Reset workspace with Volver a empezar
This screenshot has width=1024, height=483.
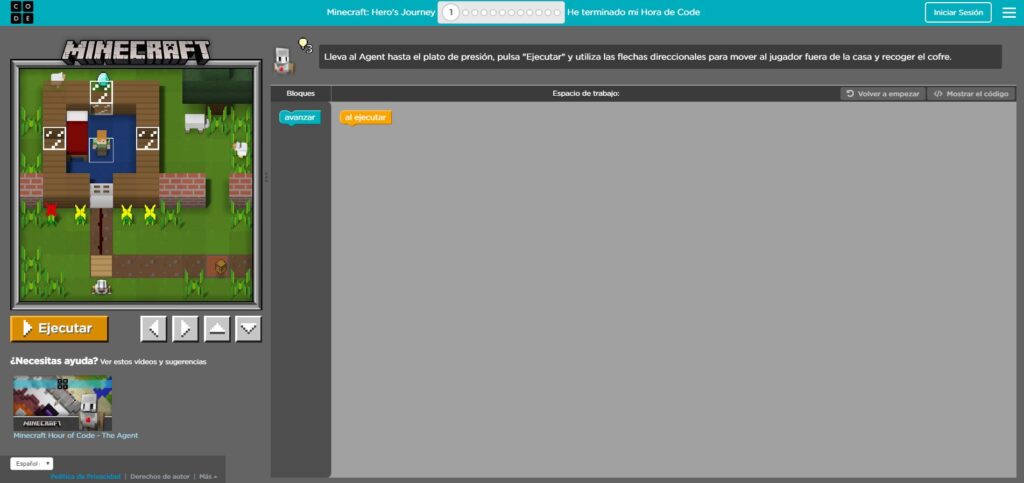coord(883,94)
